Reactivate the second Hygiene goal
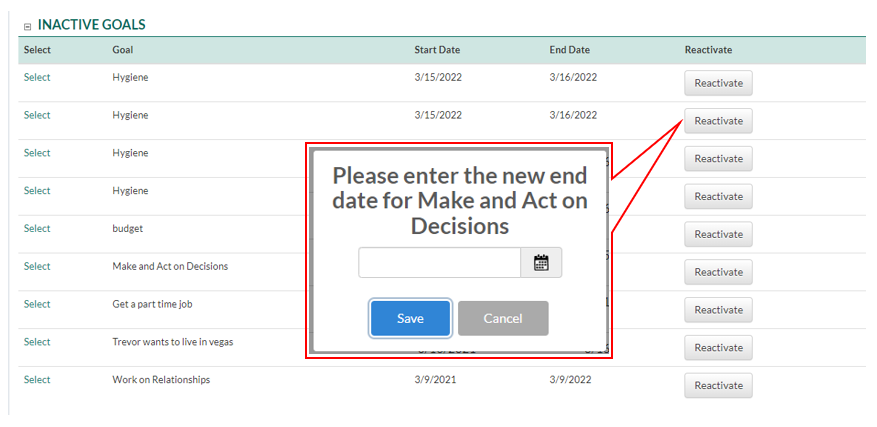This screenshot has height=427, width=877. coord(718,121)
